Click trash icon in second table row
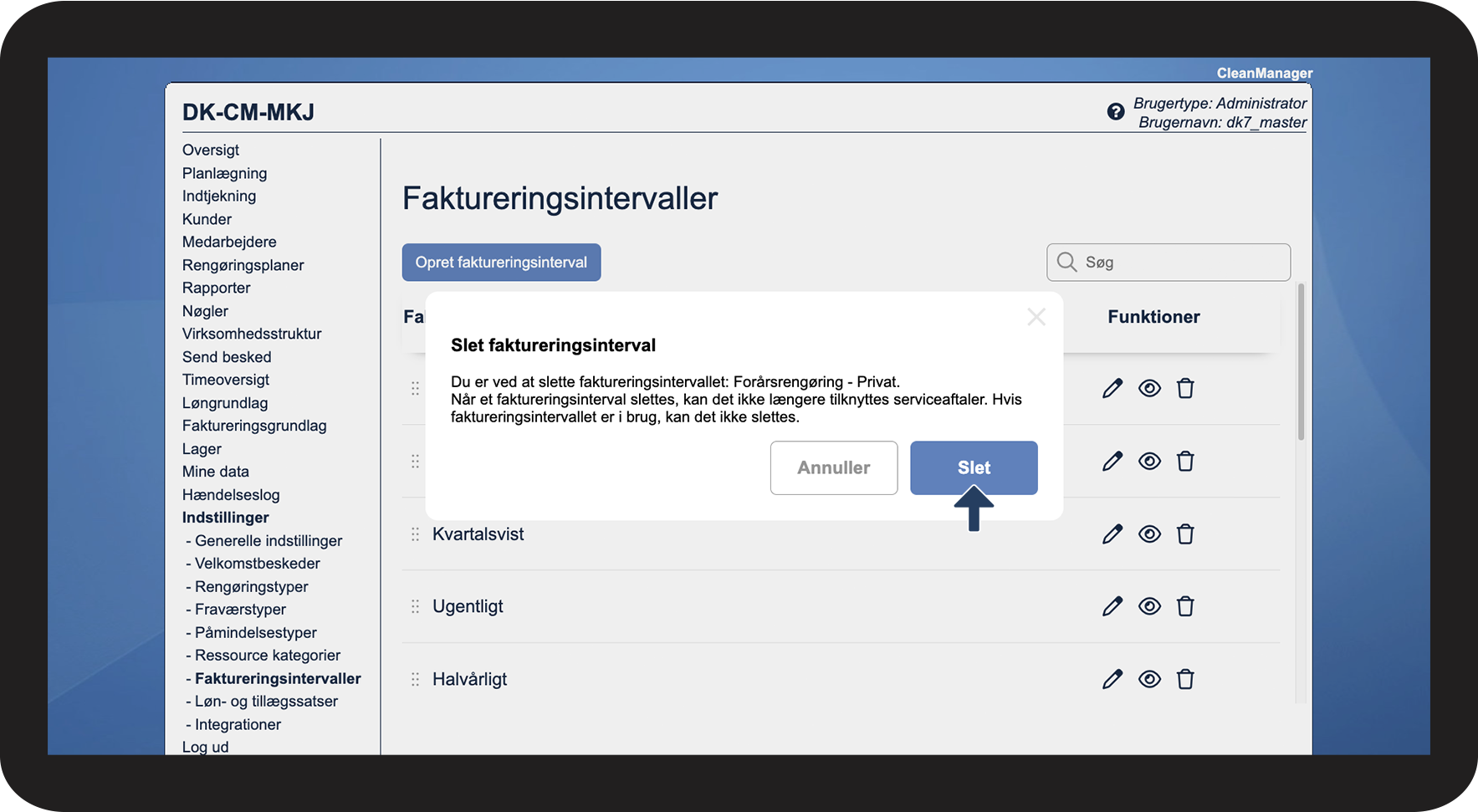1478x812 pixels. (x=1185, y=461)
